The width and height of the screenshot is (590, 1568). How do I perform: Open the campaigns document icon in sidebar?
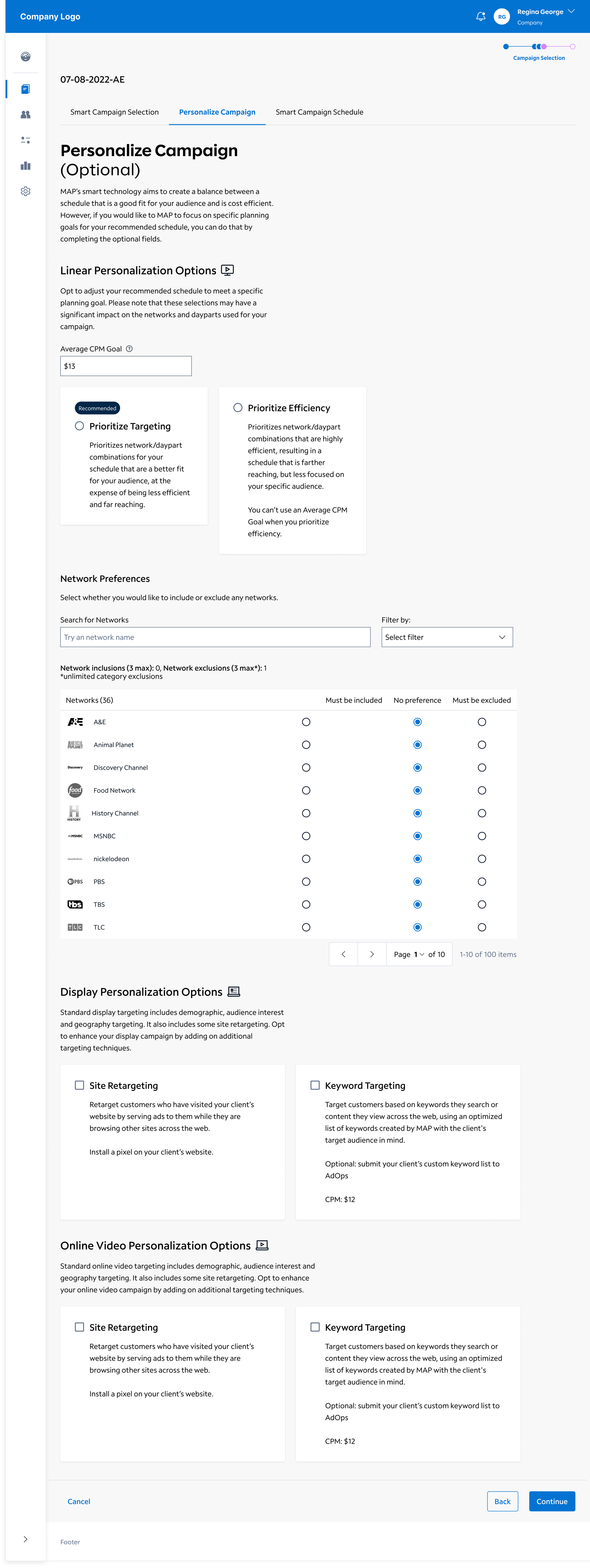tap(25, 89)
